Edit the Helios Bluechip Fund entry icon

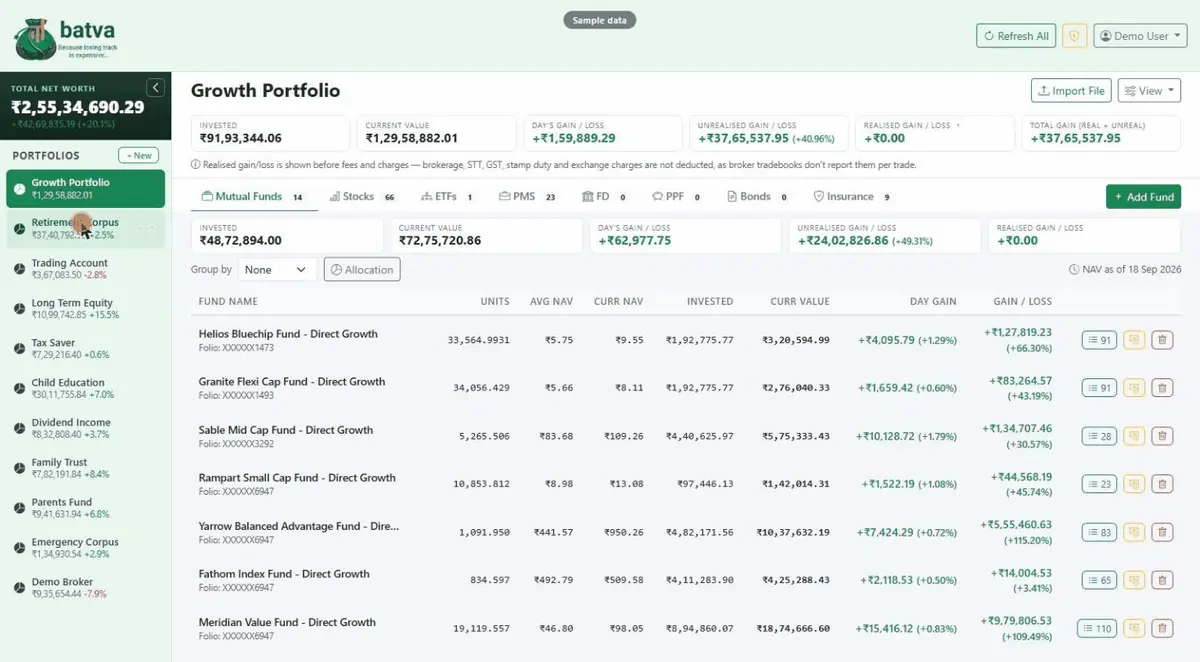[x=1134, y=340]
